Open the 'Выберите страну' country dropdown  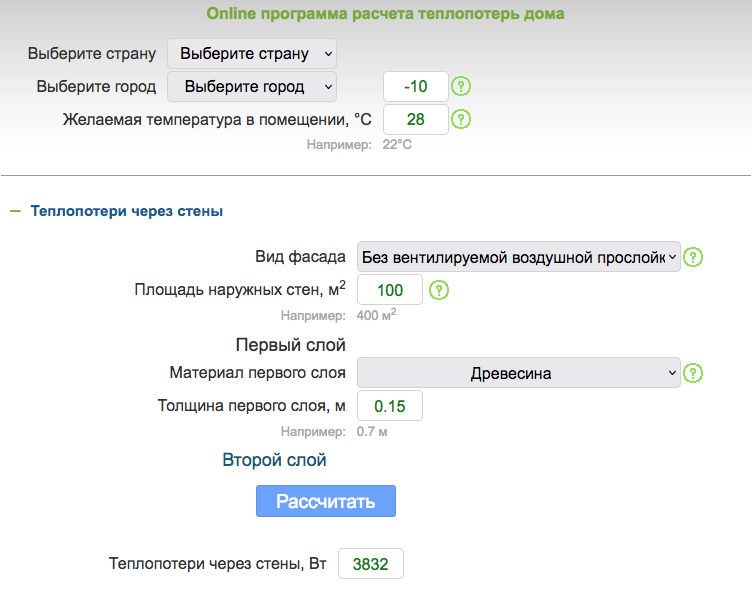click(252, 53)
